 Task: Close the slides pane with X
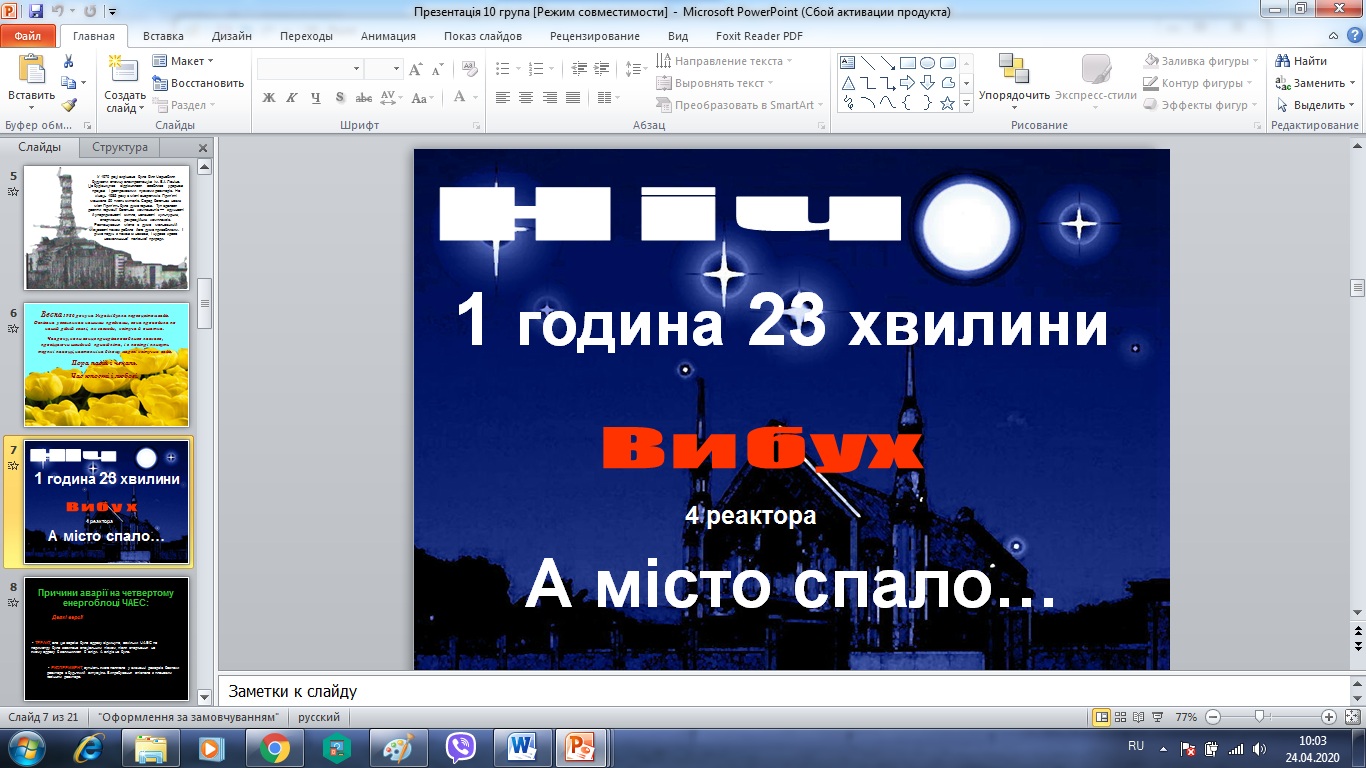(202, 148)
